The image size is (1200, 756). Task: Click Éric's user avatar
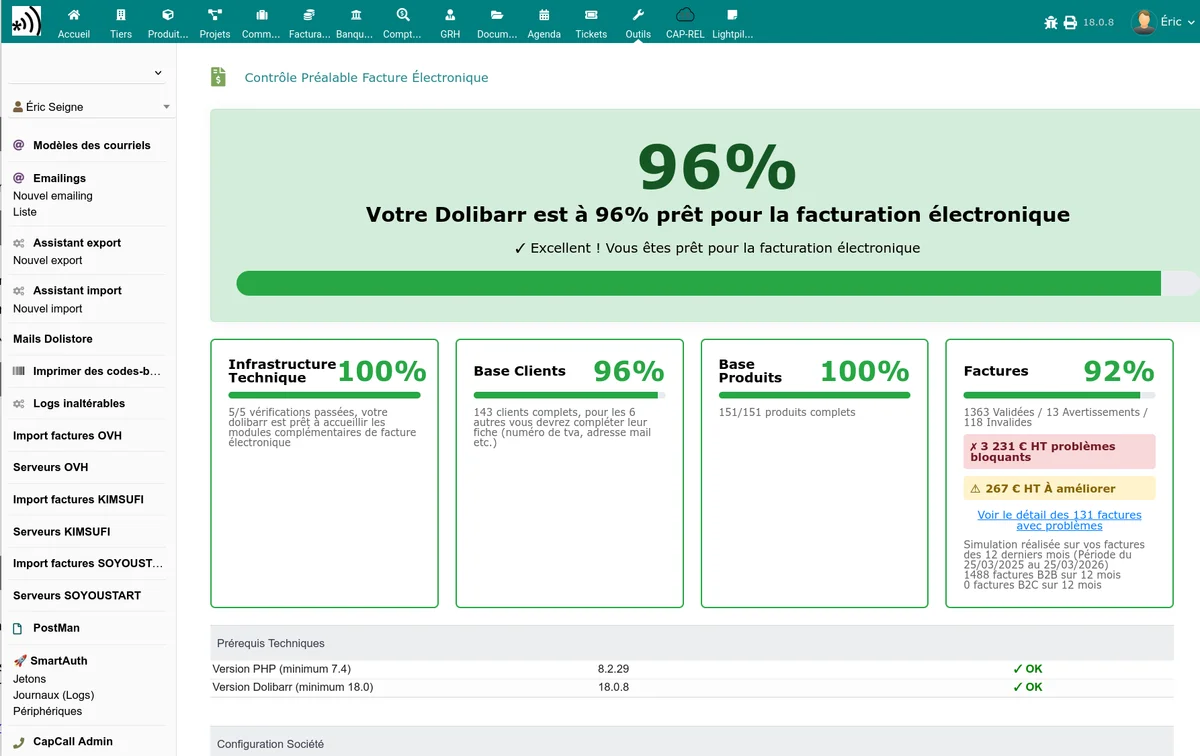click(x=1144, y=22)
